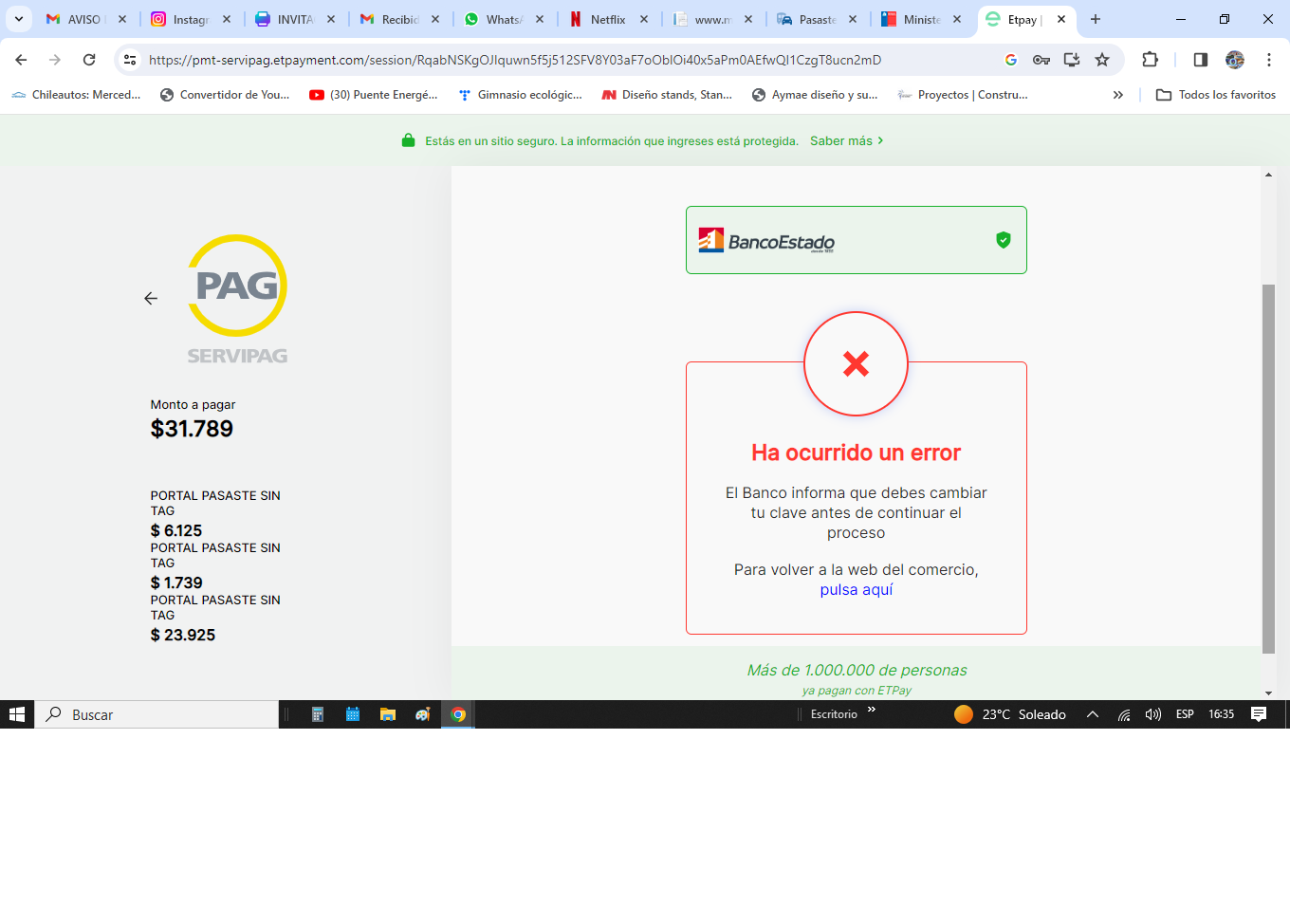Expand the overflow bookmarks with the double chevron
The height and width of the screenshot is (924, 1290).
tap(1118, 94)
